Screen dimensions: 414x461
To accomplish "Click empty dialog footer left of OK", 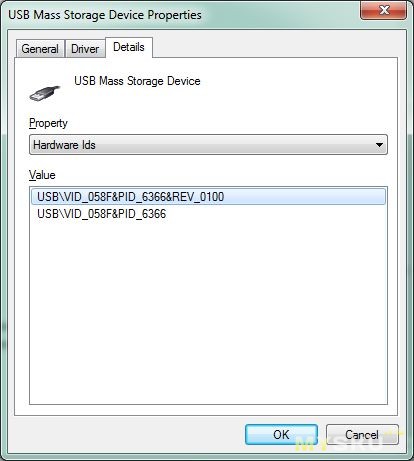I will pos(127,434).
